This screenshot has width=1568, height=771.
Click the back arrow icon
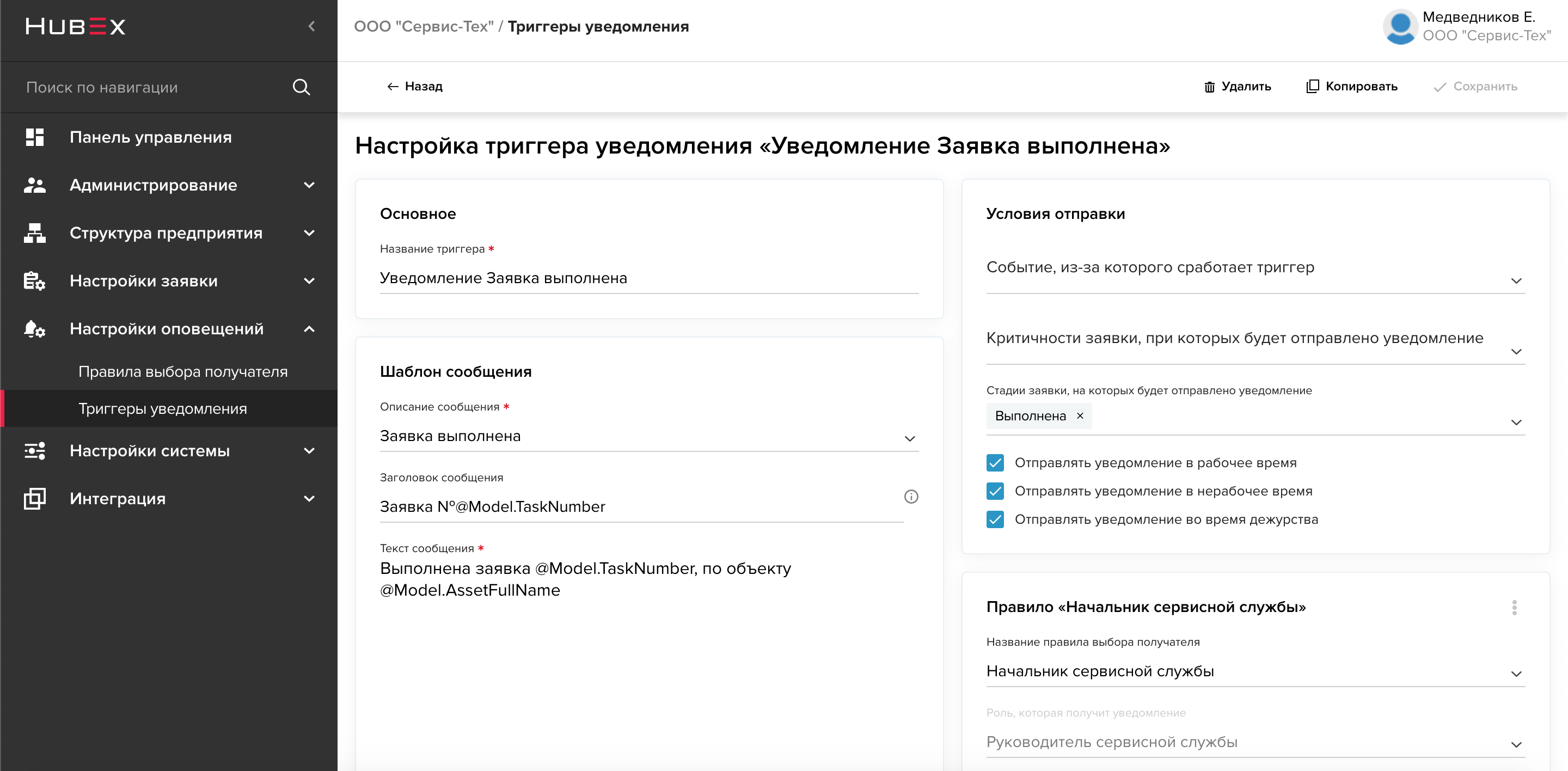(393, 87)
